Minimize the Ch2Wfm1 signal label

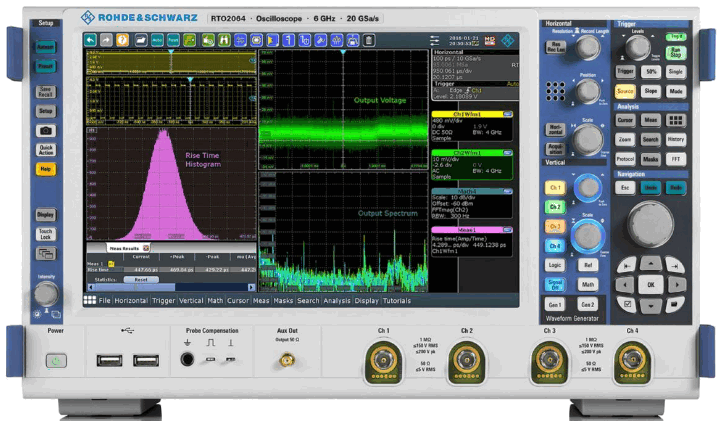(508, 152)
